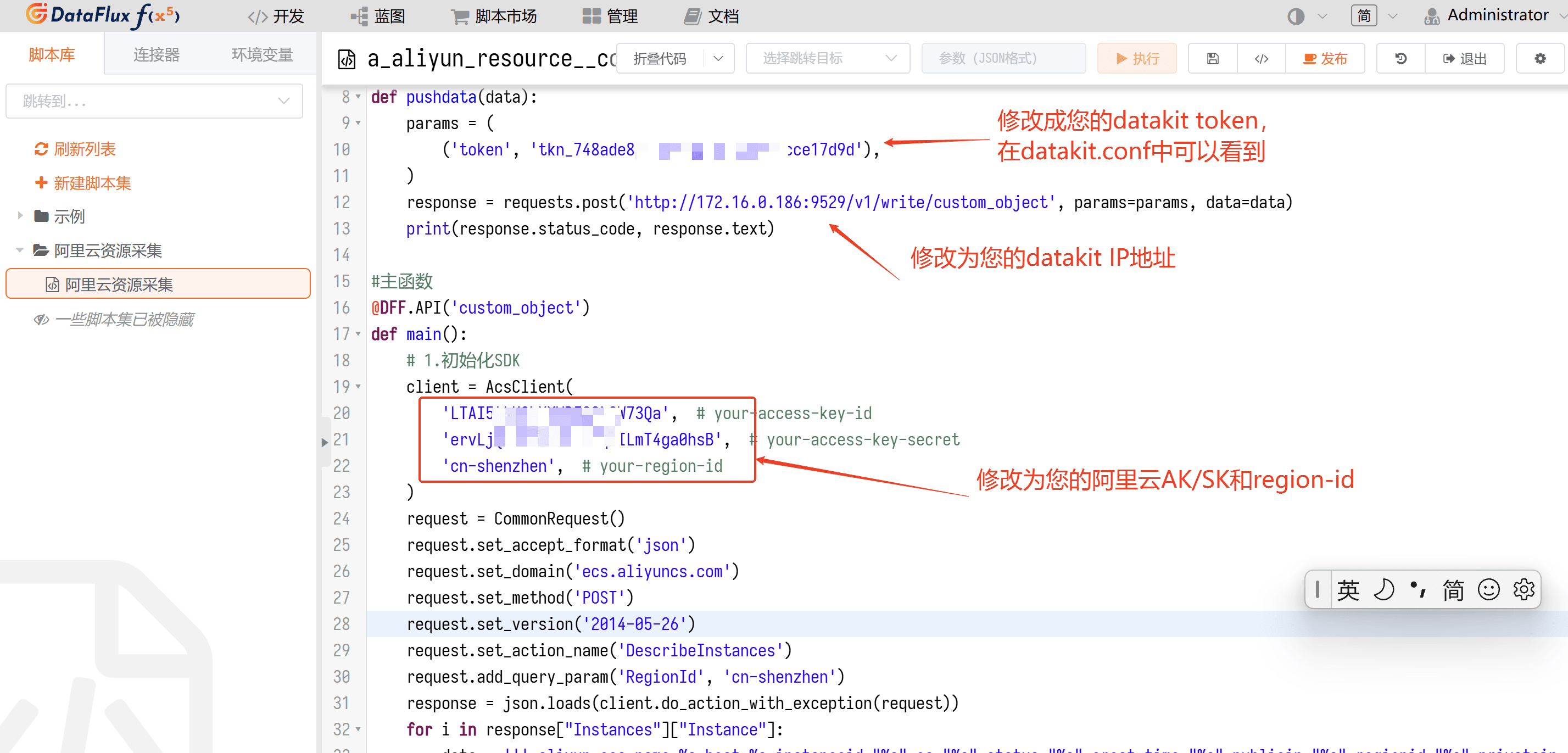Viewport: 1568px width, 753px height.
Task: Open the 管理 menu
Action: pyautogui.click(x=610, y=16)
